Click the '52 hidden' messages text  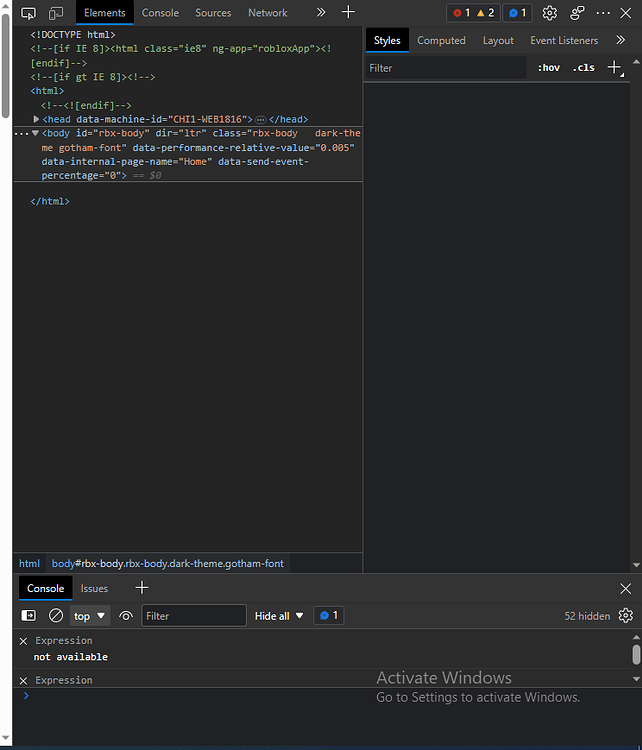pyautogui.click(x=587, y=616)
